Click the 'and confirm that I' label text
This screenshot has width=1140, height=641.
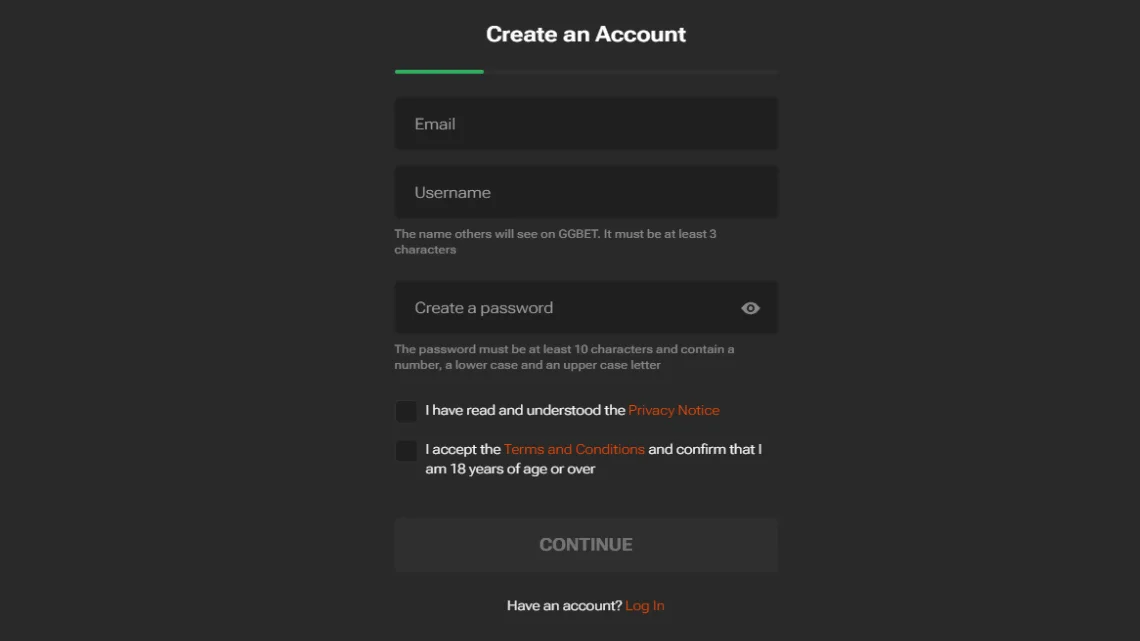[x=705, y=449]
